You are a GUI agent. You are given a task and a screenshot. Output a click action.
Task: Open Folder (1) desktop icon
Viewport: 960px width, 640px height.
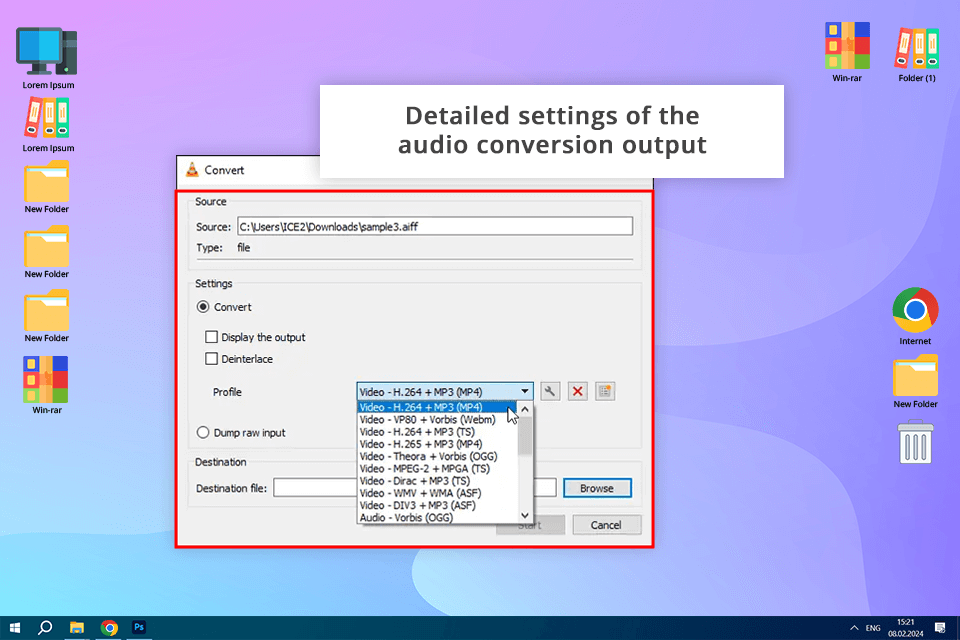pos(917,48)
